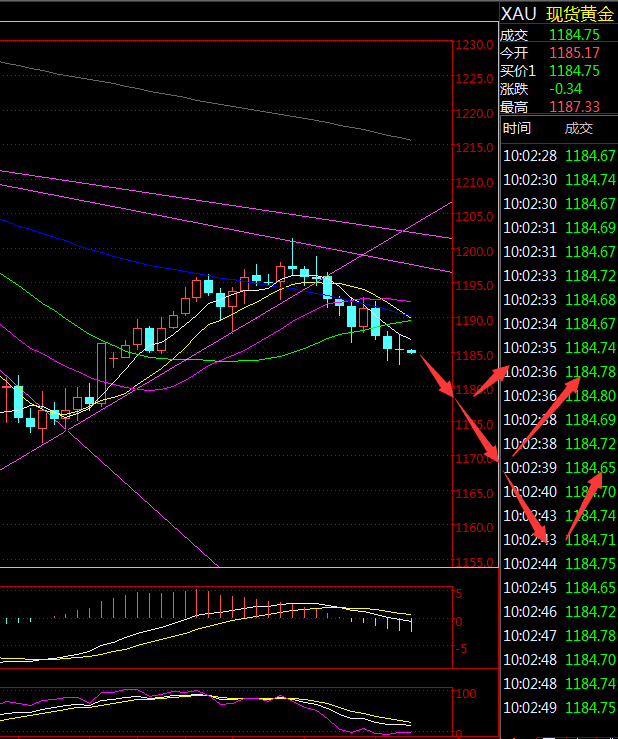Select last tick row time 10:02:49
618x739 pixels.
(x=530, y=707)
